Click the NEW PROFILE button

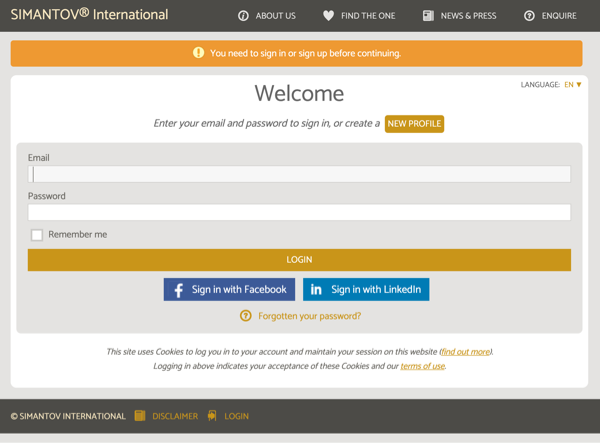click(414, 124)
